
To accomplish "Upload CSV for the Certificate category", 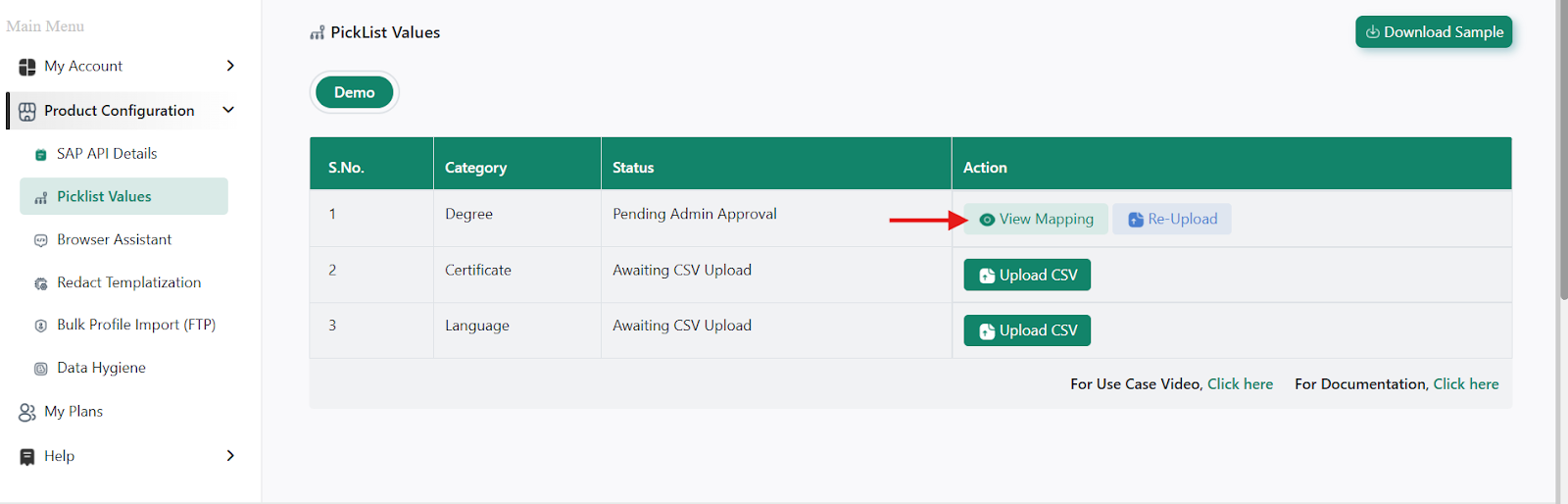I will click(1027, 276).
